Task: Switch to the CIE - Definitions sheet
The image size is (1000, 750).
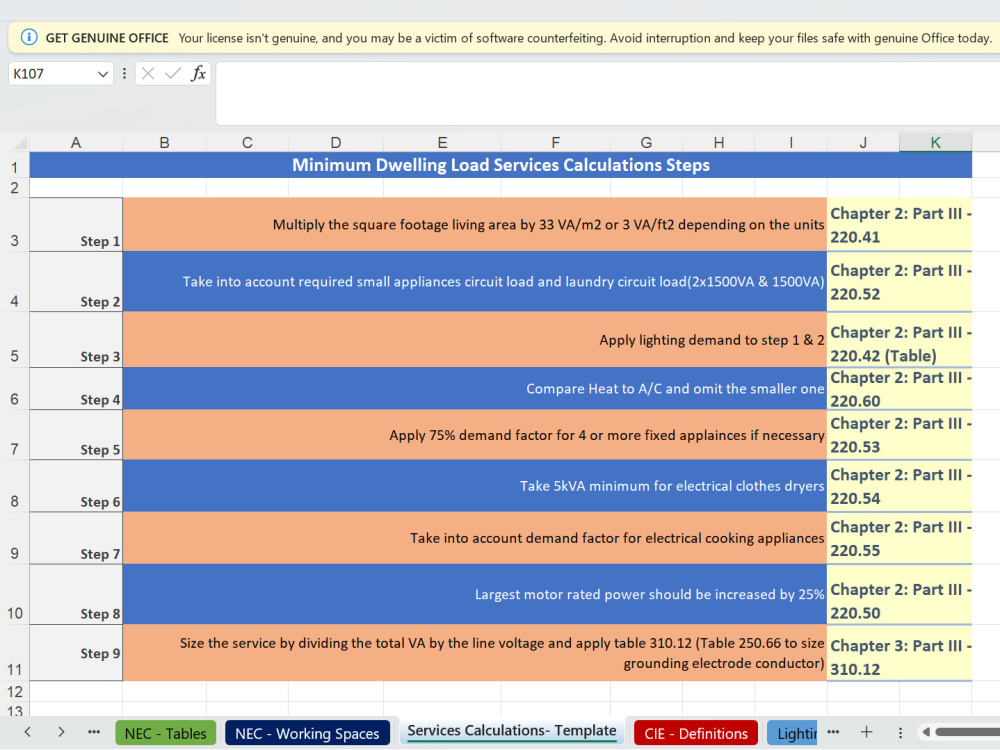Action: 696,733
